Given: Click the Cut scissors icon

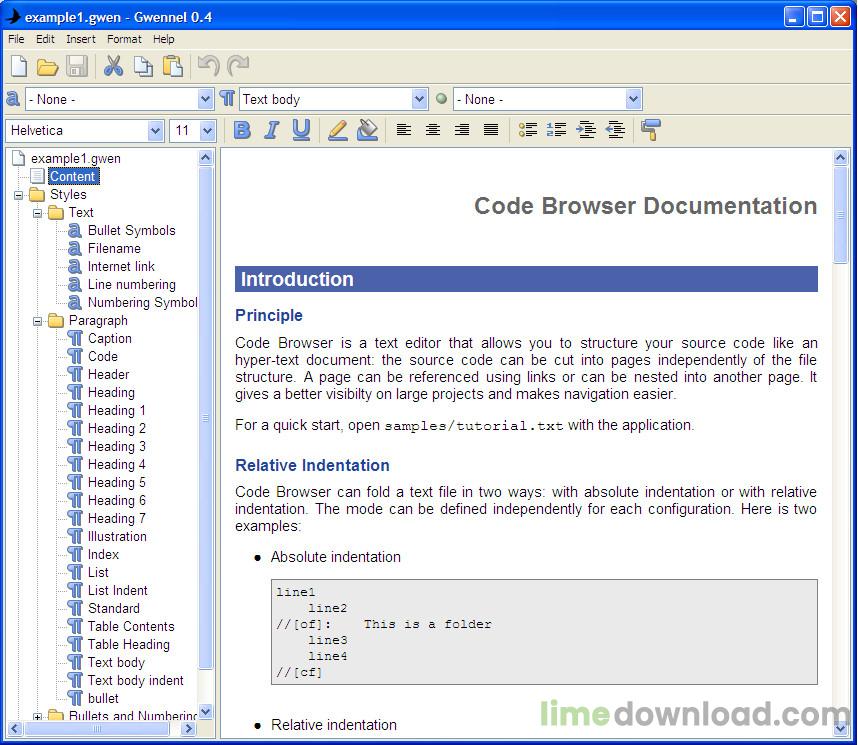Looking at the screenshot, I should pyautogui.click(x=113, y=66).
